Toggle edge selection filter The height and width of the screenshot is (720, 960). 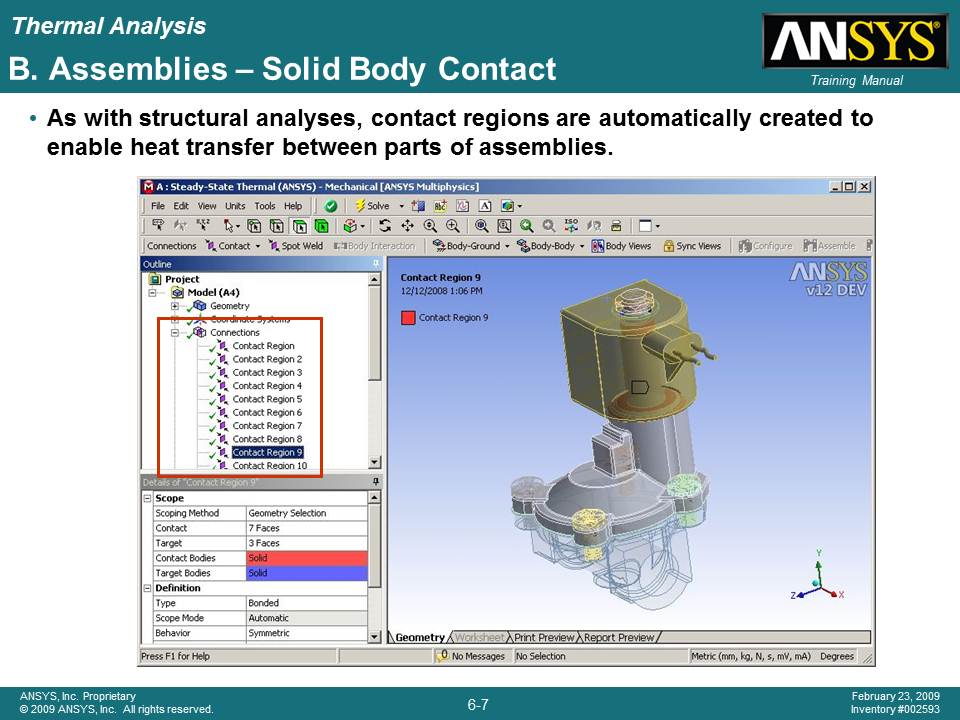click(x=277, y=227)
